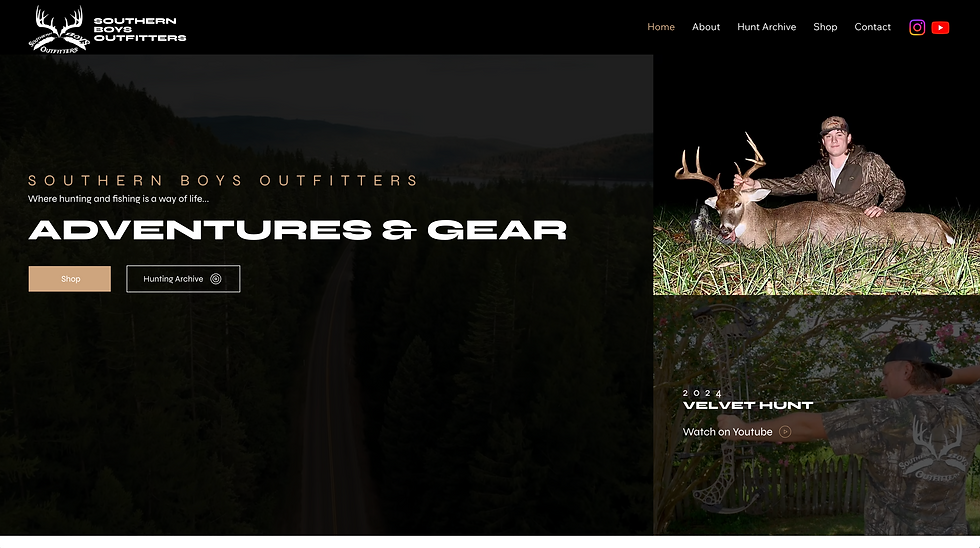Open the YouTube channel icon
Screen dimensions: 980x548
coord(940,27)
